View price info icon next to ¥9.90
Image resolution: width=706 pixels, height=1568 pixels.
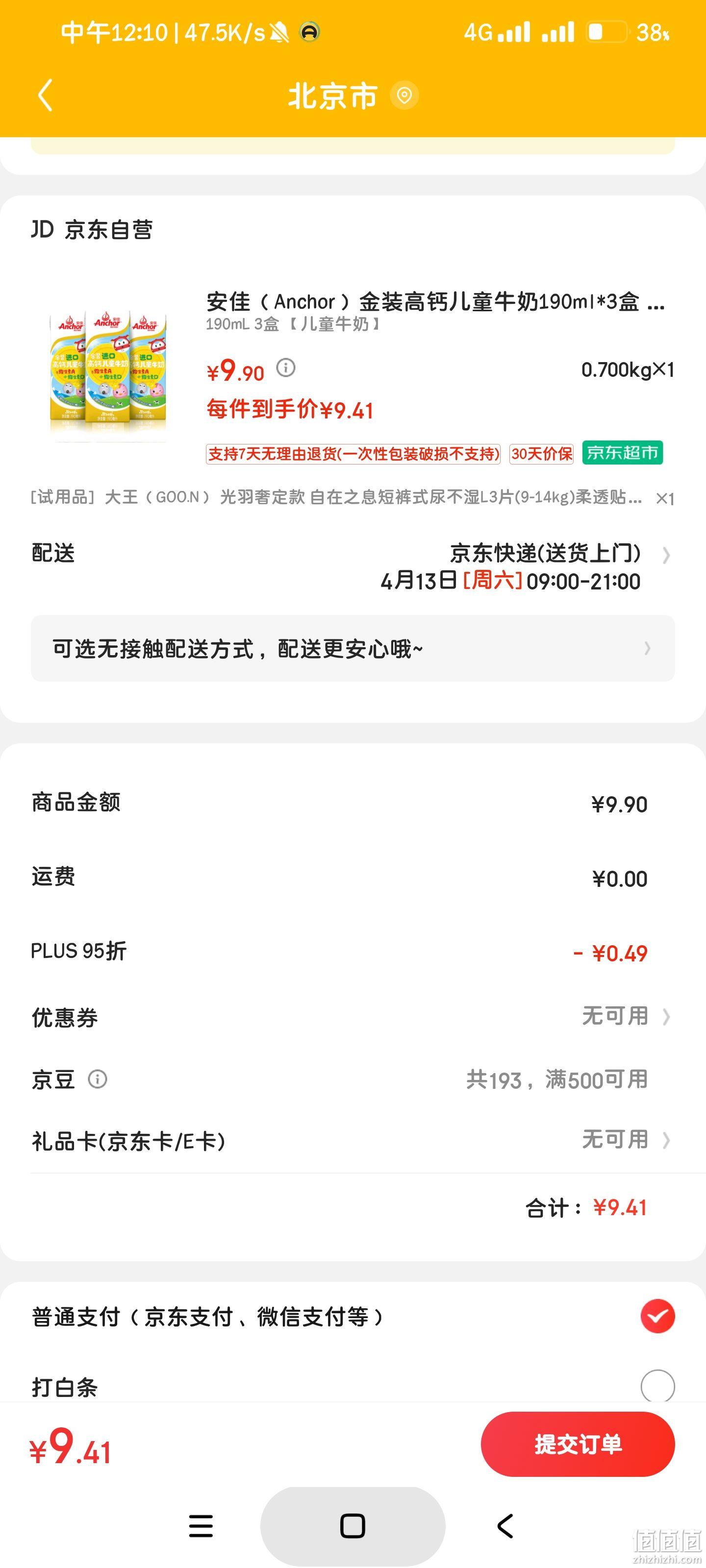click(x=286, y=367)
